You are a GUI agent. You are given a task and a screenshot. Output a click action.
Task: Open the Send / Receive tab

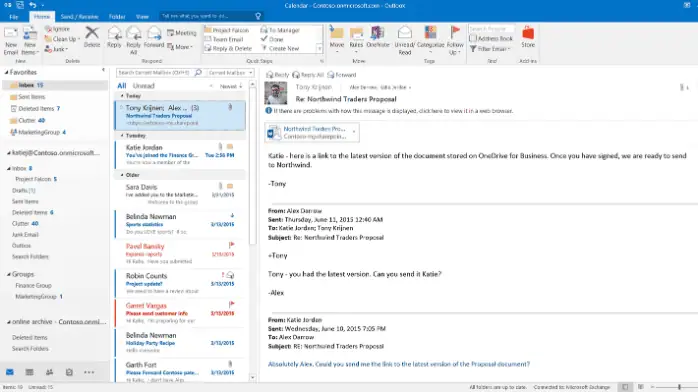click(79, 16)
